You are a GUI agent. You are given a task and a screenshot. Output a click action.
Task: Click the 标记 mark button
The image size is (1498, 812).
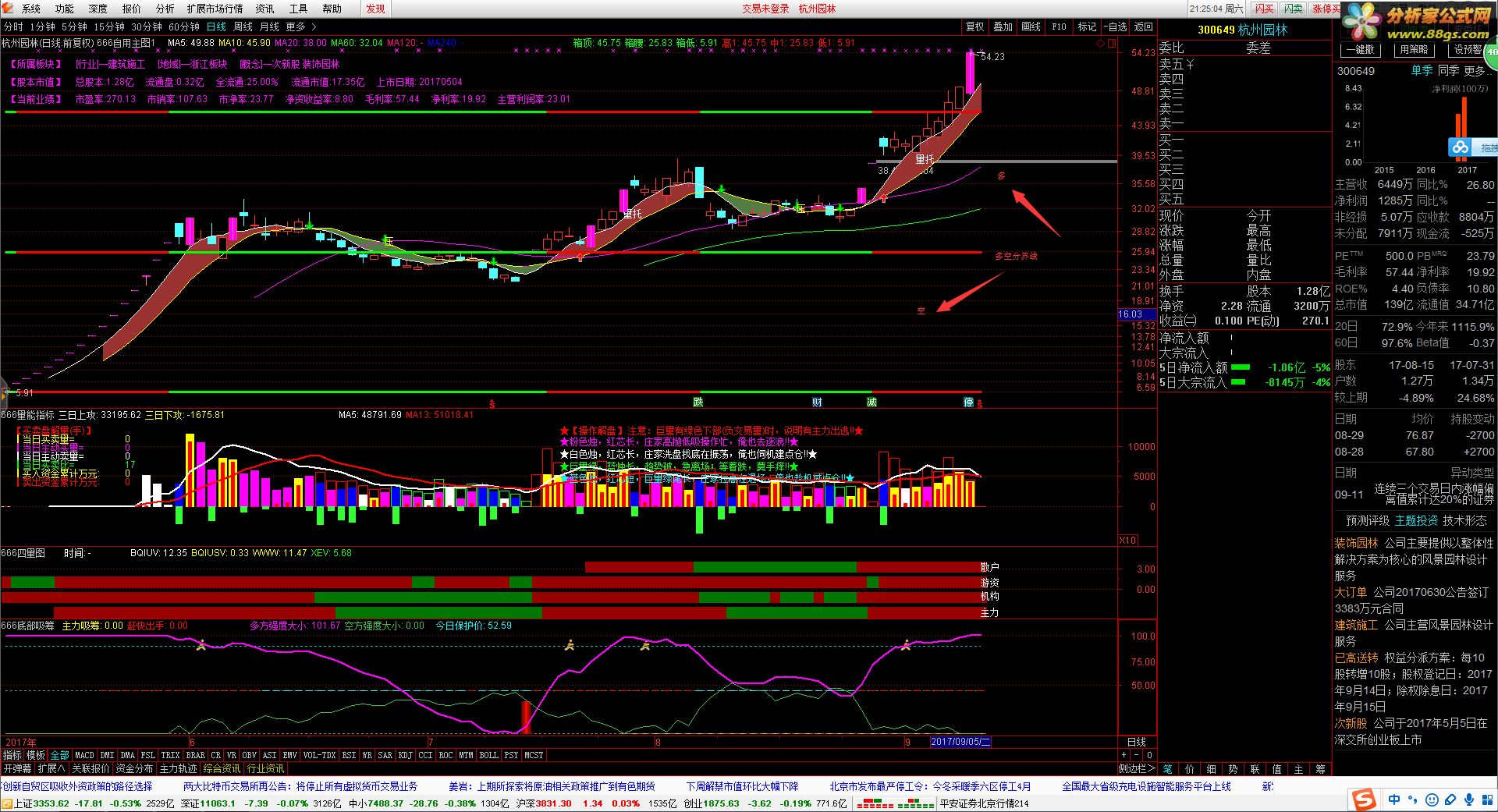pyautogui.click(x=1088, y=27)
